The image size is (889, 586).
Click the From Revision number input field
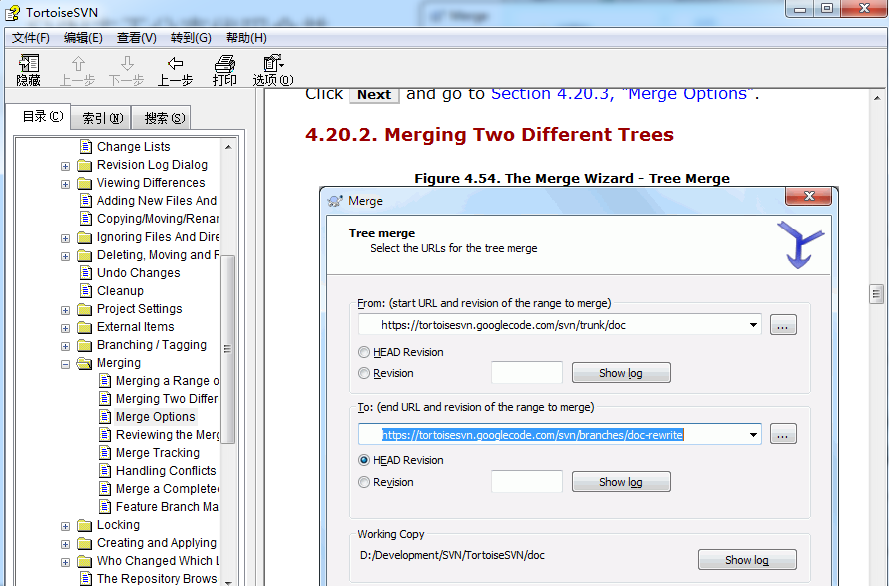click(527, 373)
